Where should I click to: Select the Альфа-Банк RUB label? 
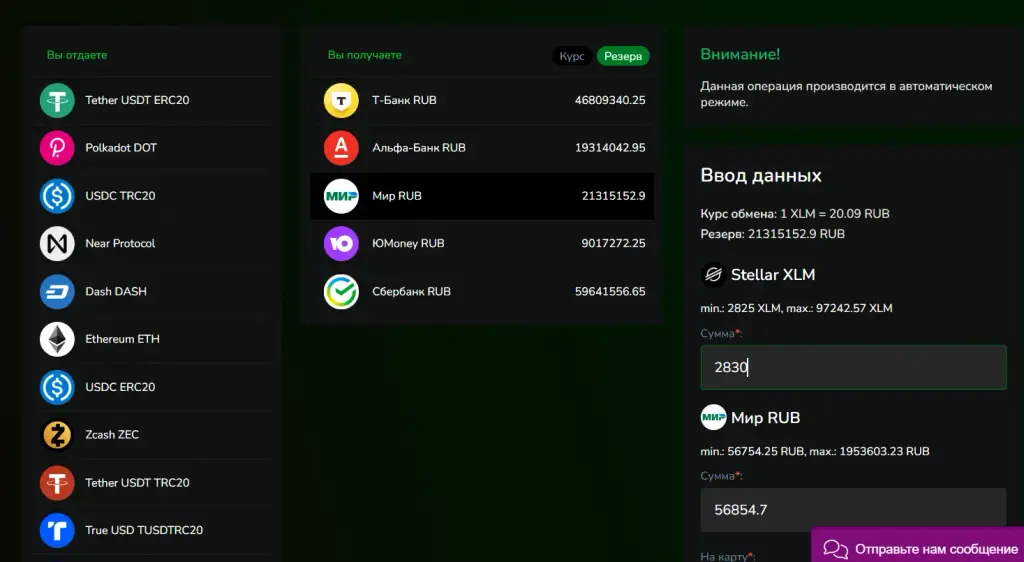pos(419,148)
